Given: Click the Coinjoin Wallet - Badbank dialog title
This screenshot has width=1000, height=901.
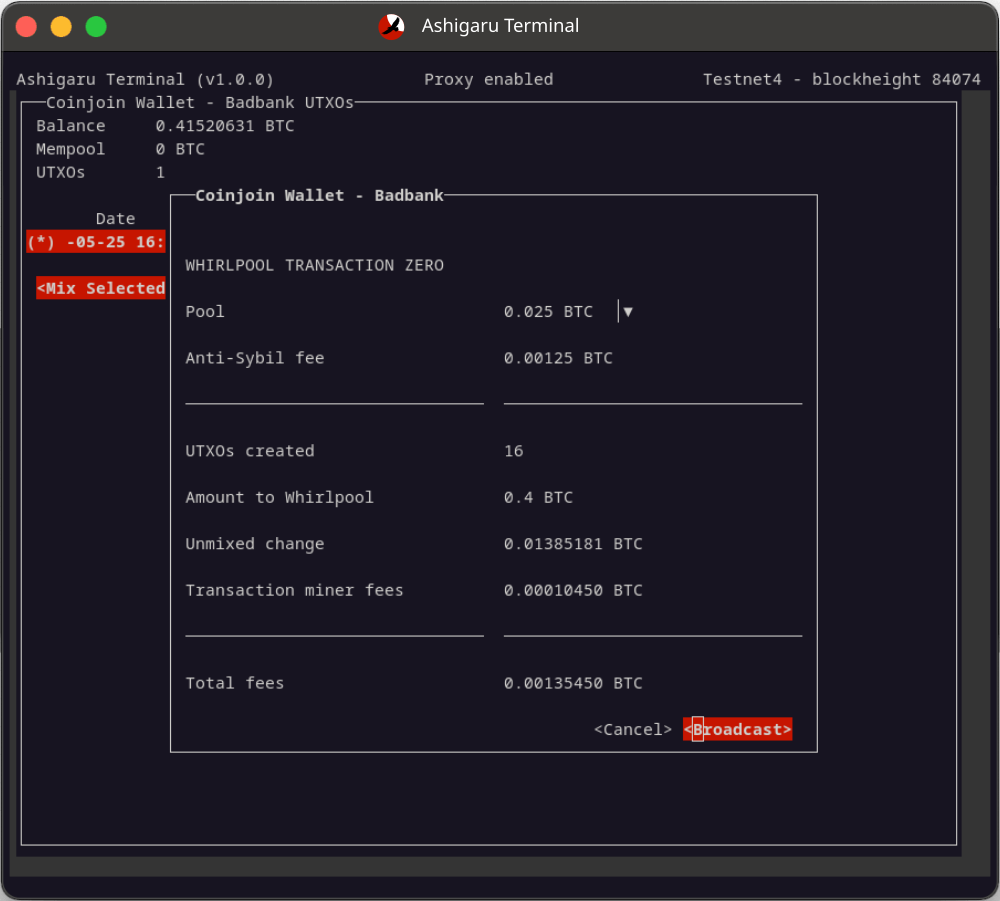Looking at the screenshot, I should tap(319, 196).
